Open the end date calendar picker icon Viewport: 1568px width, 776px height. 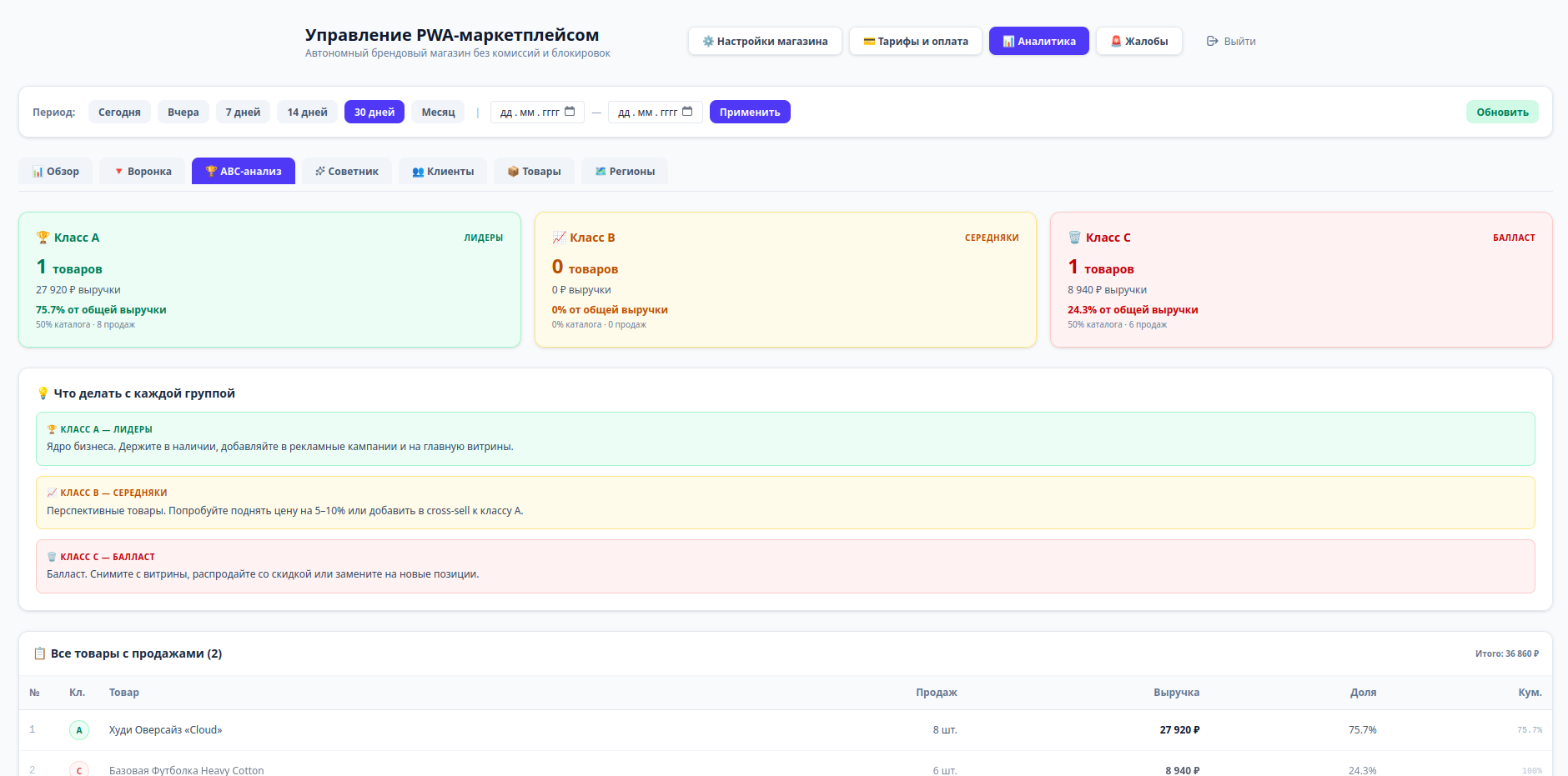[x=687, y=112]
